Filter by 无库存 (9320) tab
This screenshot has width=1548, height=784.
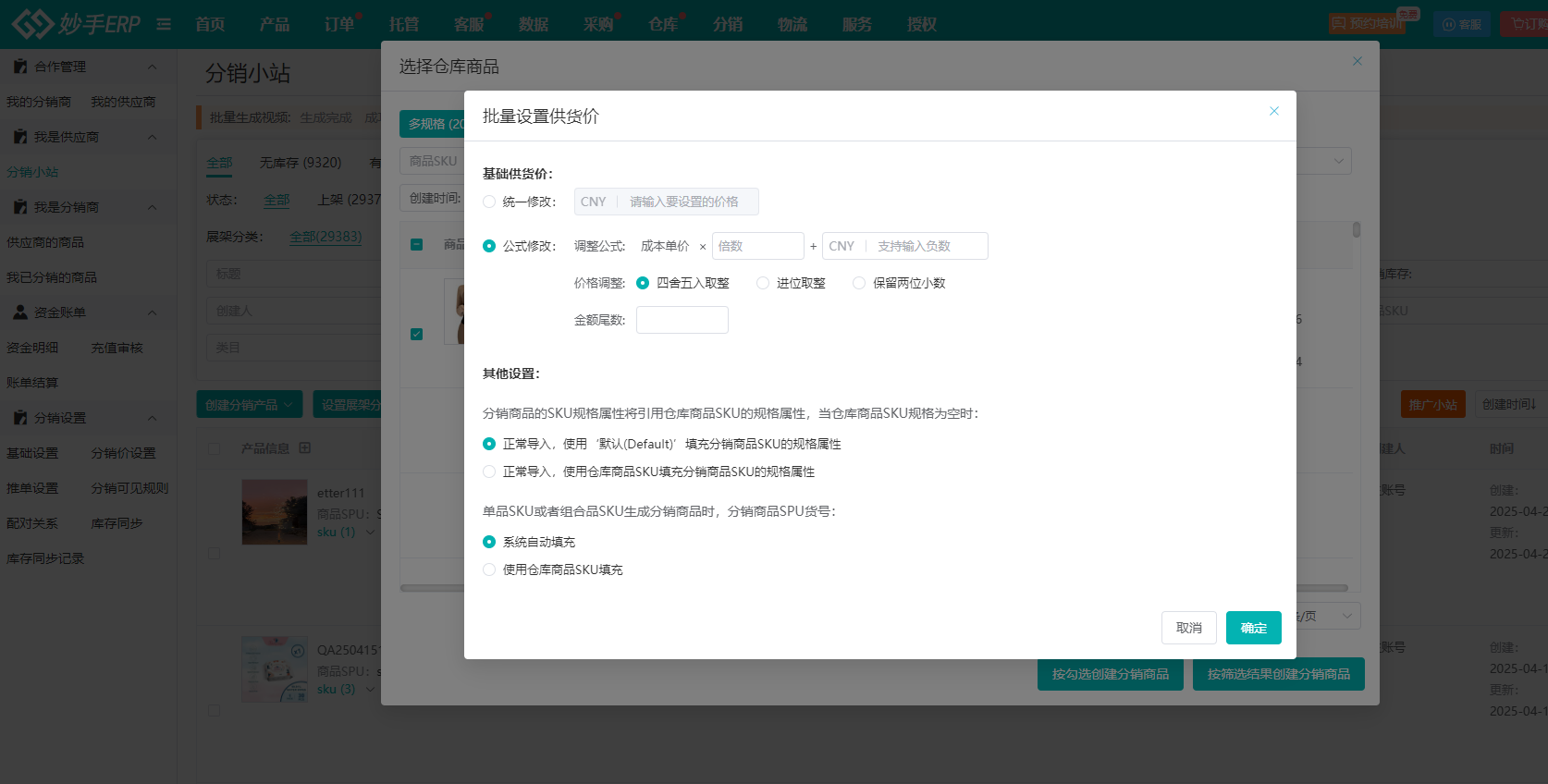[x=301, y=163]
